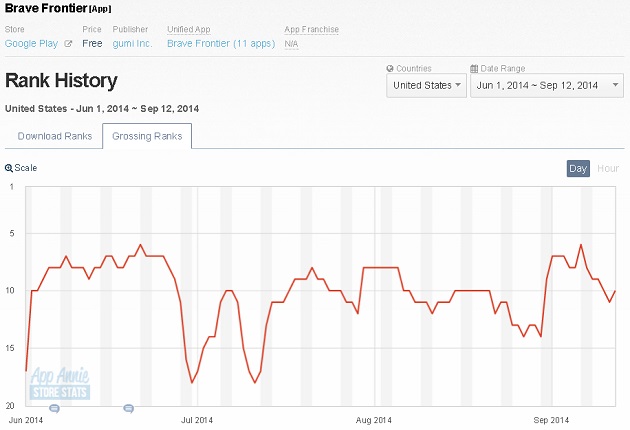This screenshot has height=430, width=630.
Task: Open the United States countries dropdown
Action: tap(426, 85)
